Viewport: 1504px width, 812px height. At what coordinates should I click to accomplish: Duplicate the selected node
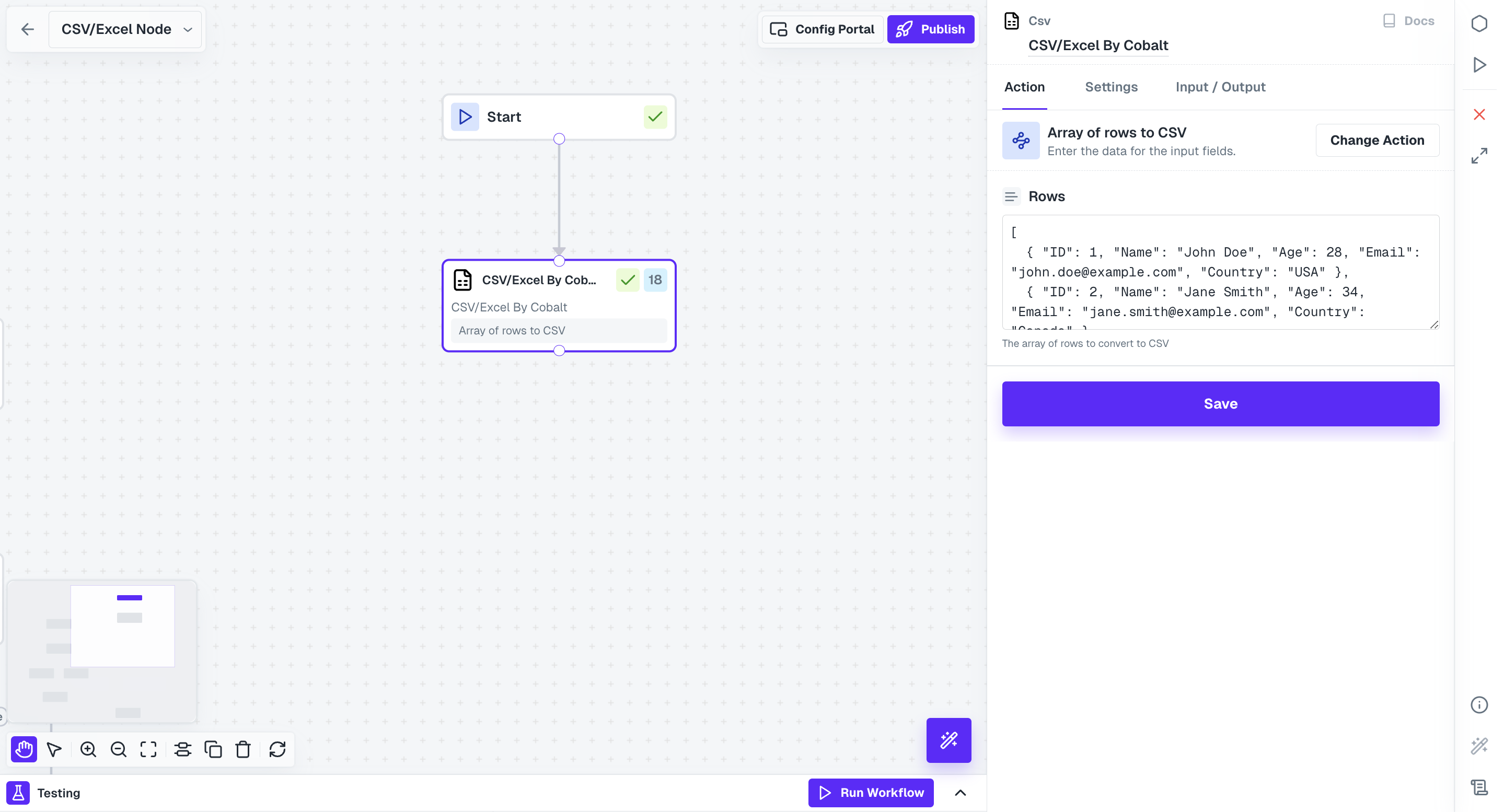(x=213, y=749)
